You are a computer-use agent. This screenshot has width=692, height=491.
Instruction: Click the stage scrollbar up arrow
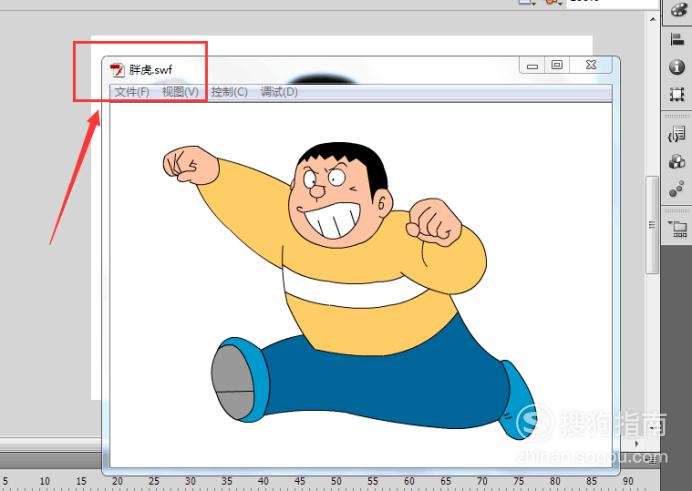pos(652,19)
